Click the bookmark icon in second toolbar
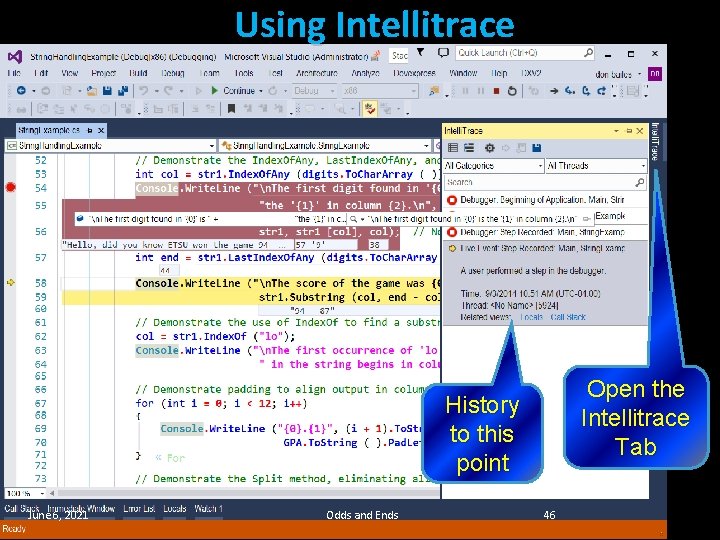The width and height of the screenshot is (720, 540). coord(231,109)
